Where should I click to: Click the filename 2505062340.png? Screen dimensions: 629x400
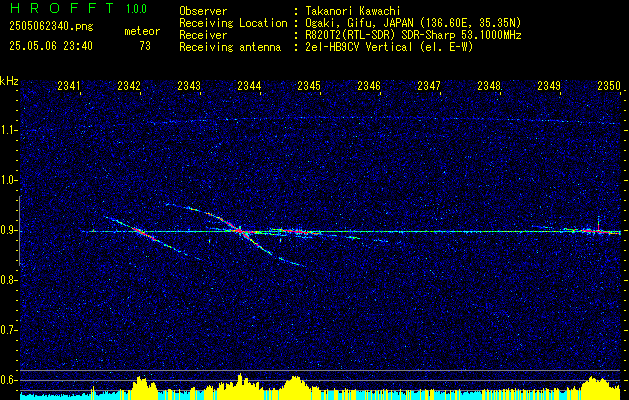[51, 27]
